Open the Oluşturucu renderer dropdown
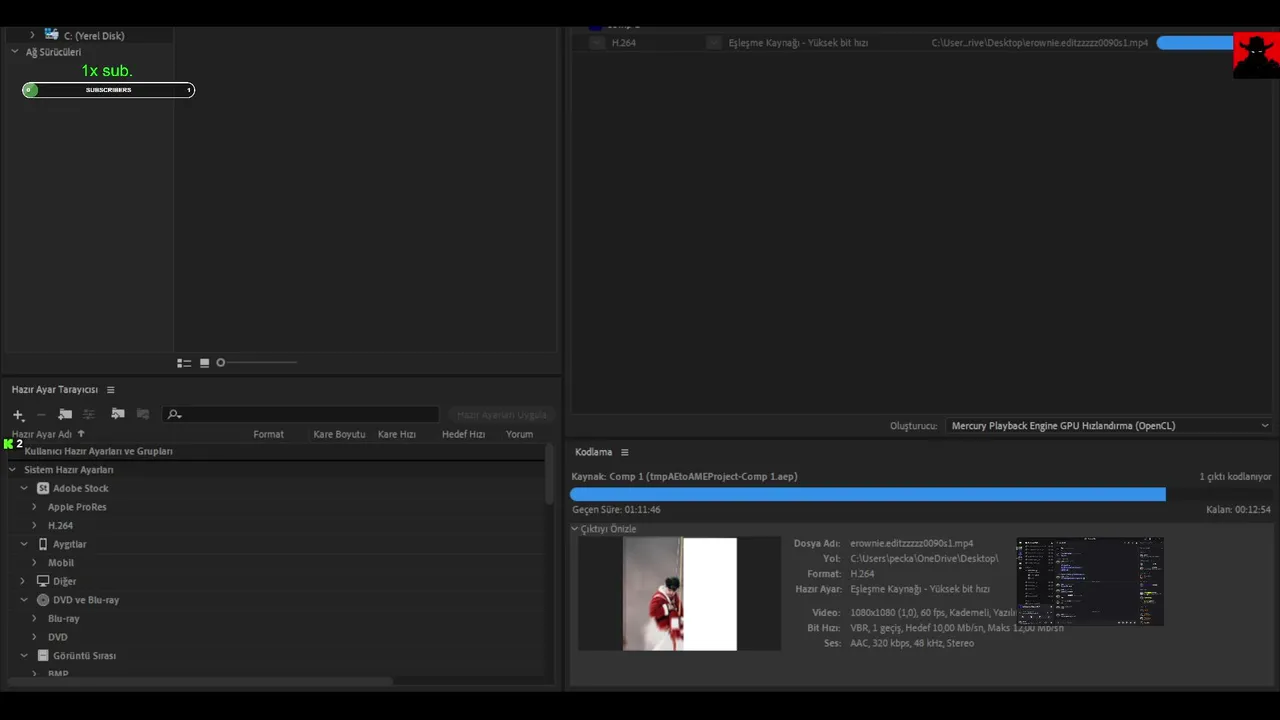 tap(1109, 426)
